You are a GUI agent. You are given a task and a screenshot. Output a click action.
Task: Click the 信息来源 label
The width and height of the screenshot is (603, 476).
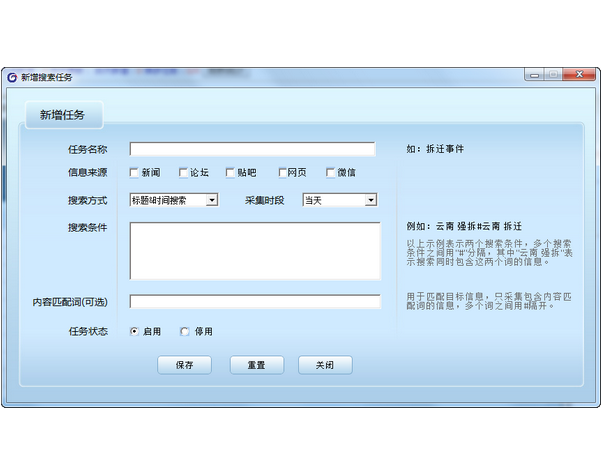click(x=88, y=172)
